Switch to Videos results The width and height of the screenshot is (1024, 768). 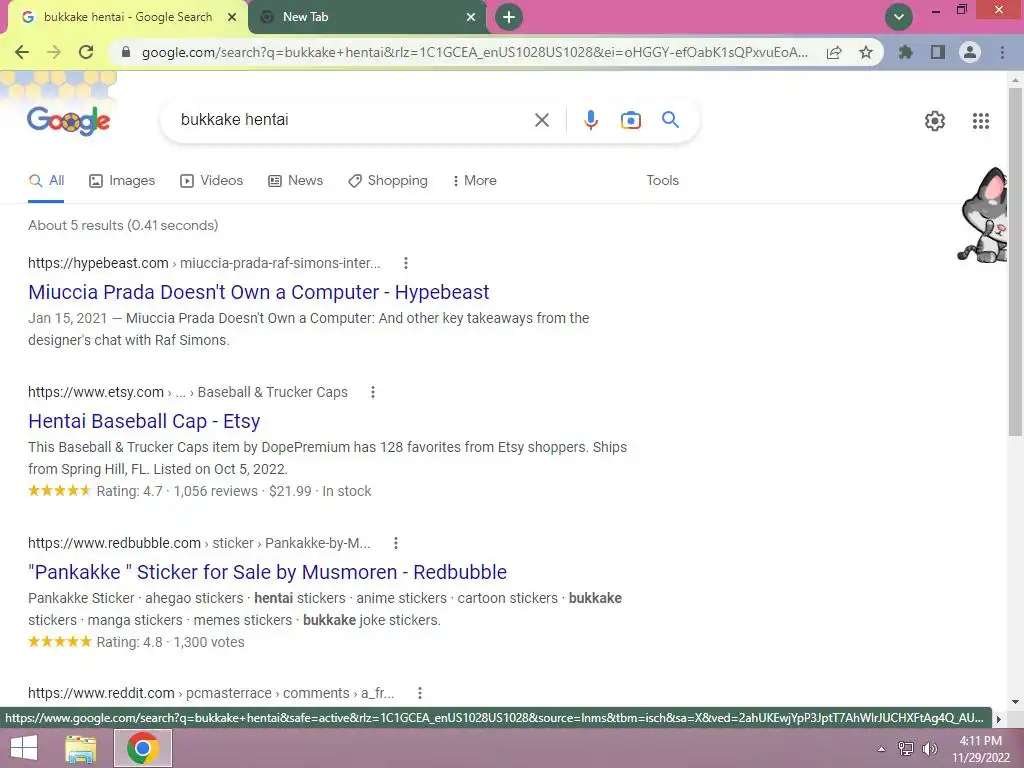[x=212, y=181]
